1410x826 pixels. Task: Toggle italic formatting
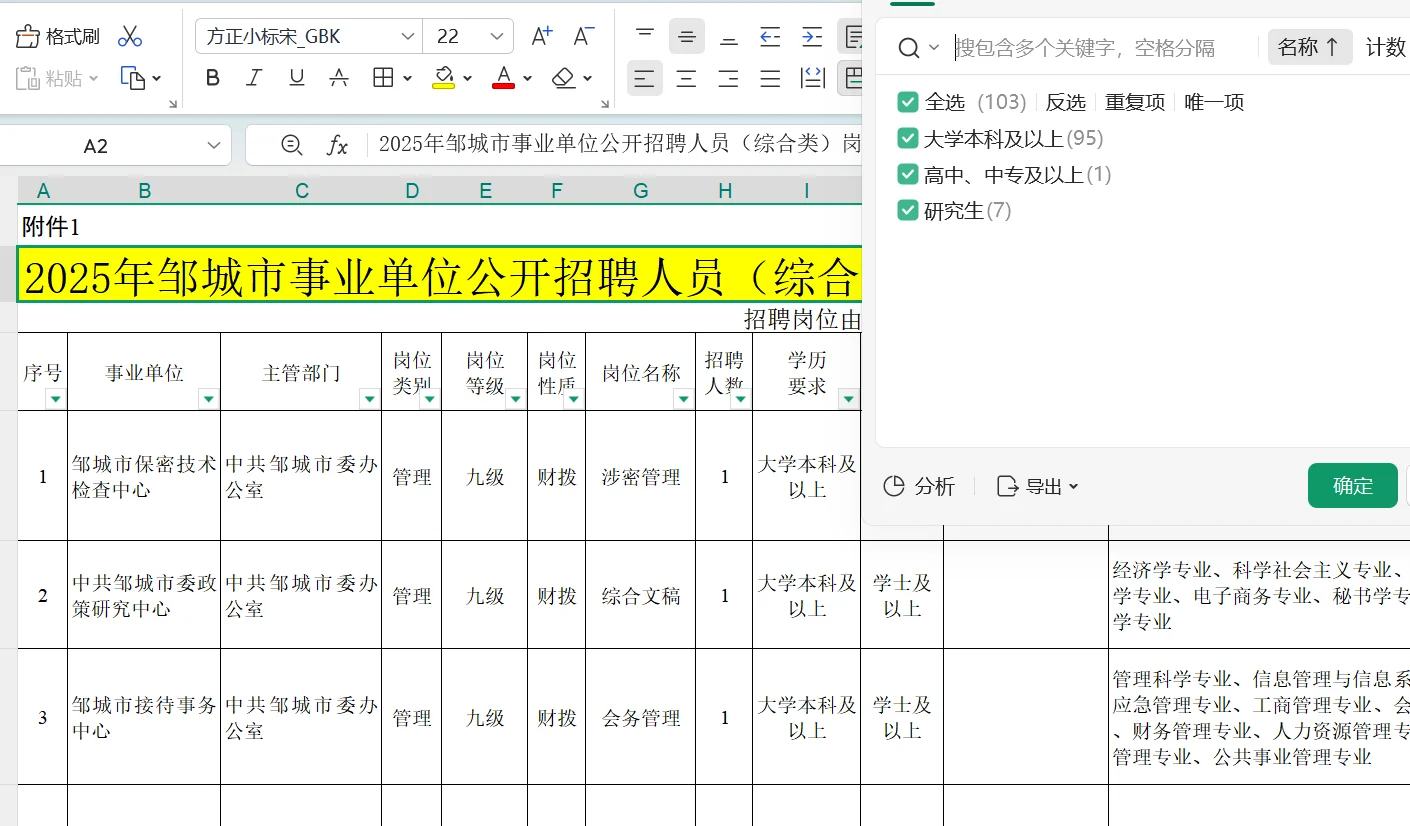click(254, 77)
